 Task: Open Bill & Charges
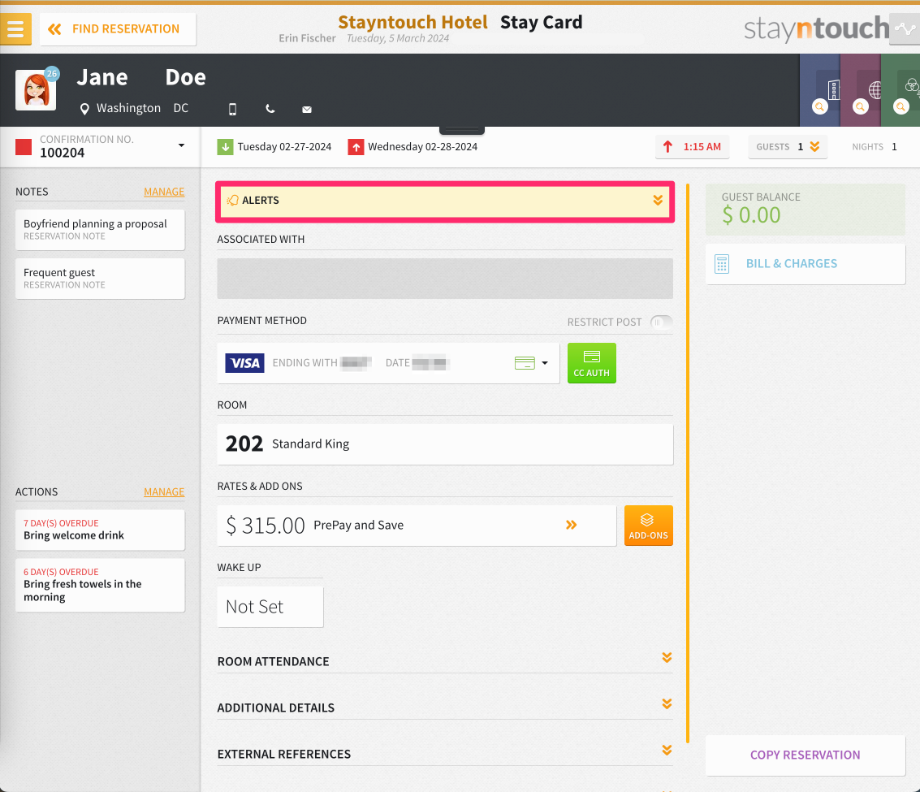tap(805, 264)
